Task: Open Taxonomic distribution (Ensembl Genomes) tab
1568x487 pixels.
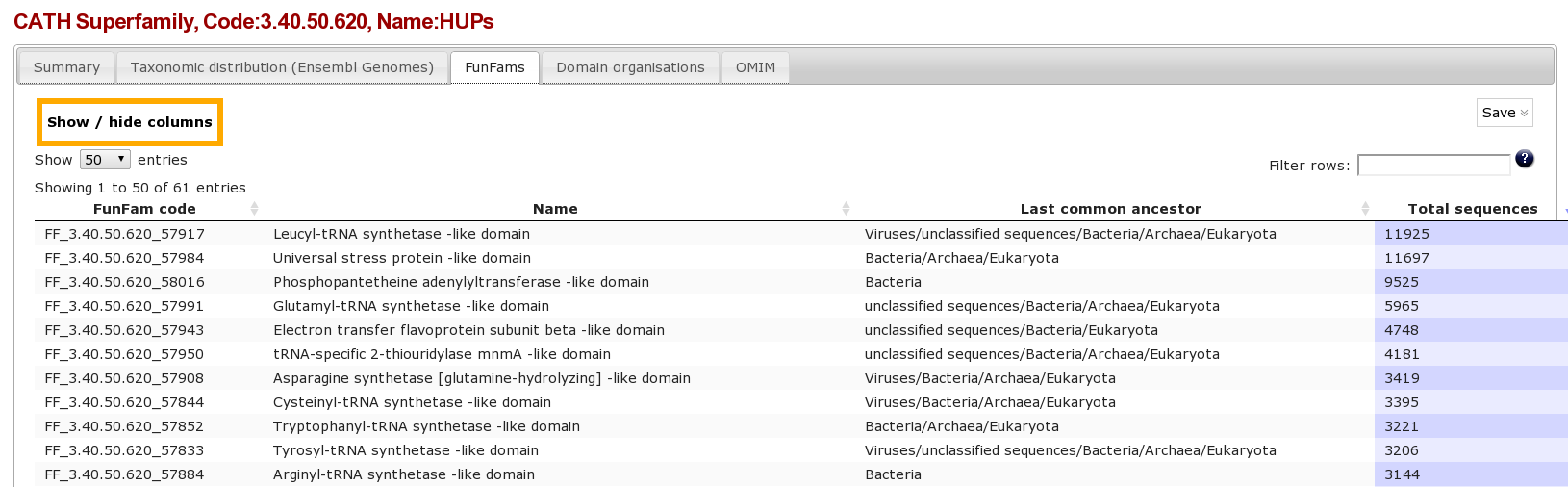Action: (282, 67)
